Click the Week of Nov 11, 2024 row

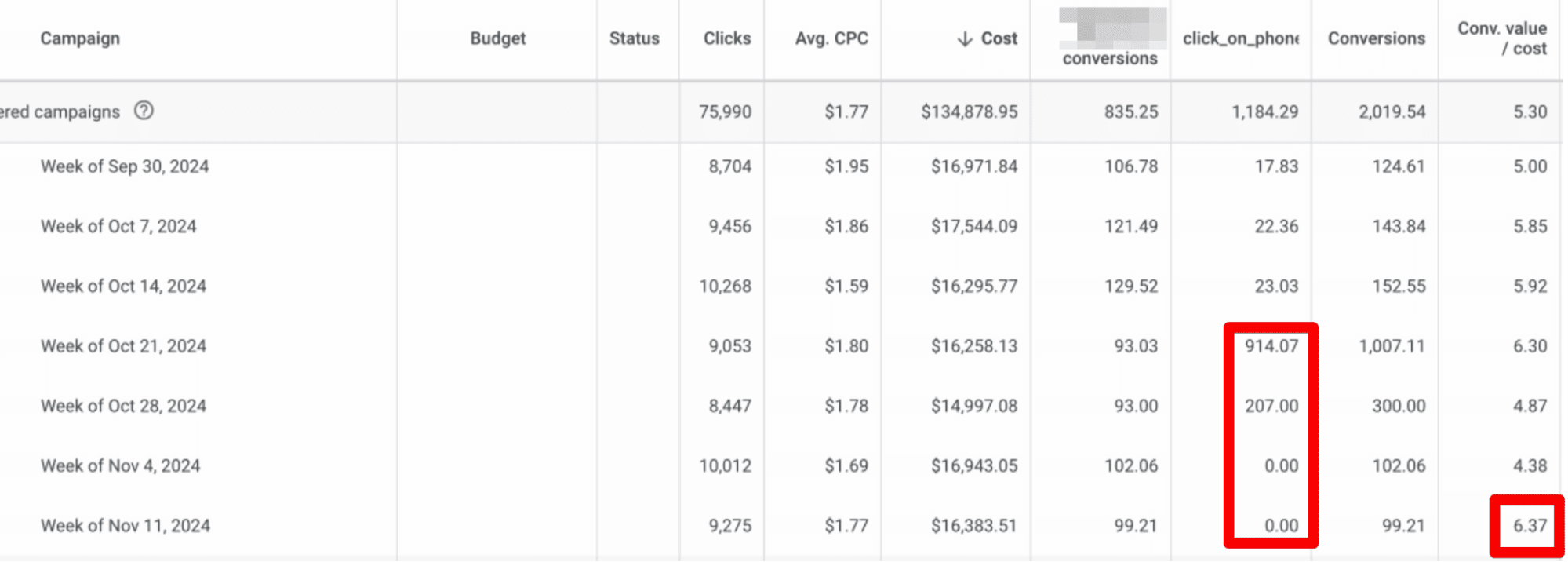[x=125, y=526]
